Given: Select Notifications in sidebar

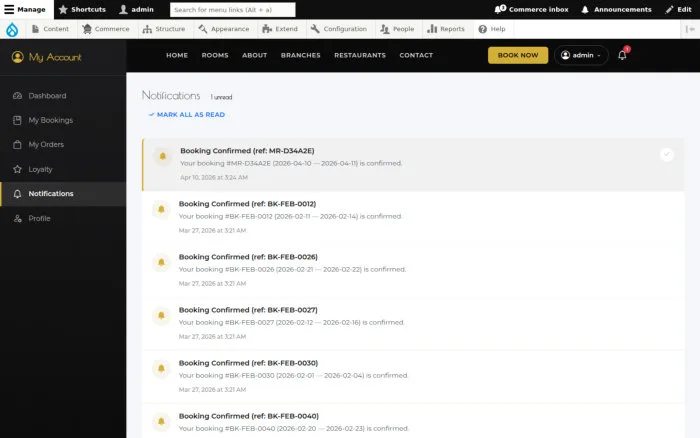Looking at the screenshot, I should pos(63,194).
